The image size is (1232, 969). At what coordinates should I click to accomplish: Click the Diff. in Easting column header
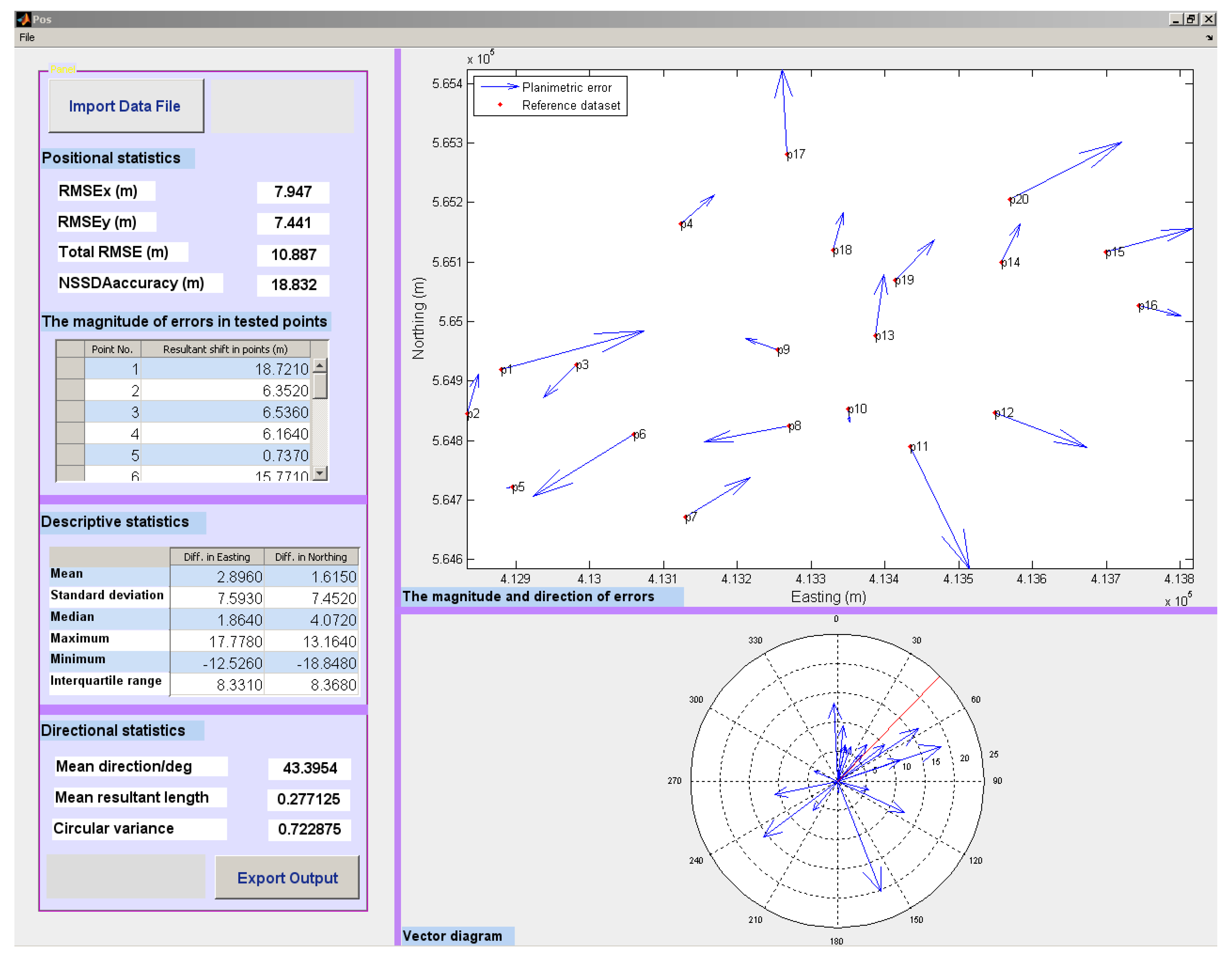(217, 556)
